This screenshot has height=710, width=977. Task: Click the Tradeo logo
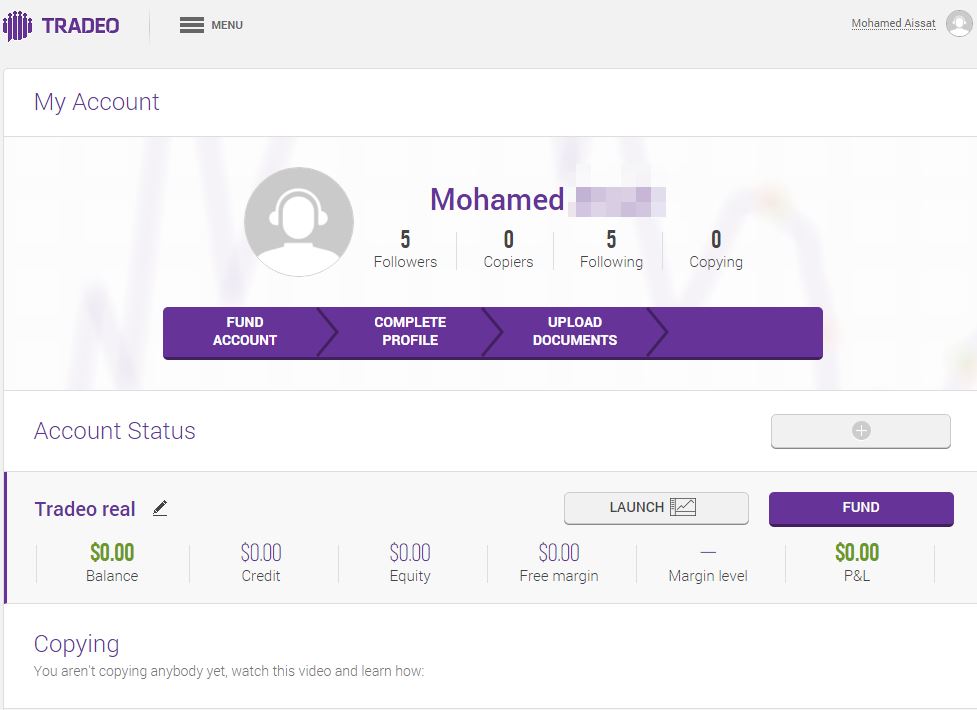pyautogui.click(x=61, y=26)
